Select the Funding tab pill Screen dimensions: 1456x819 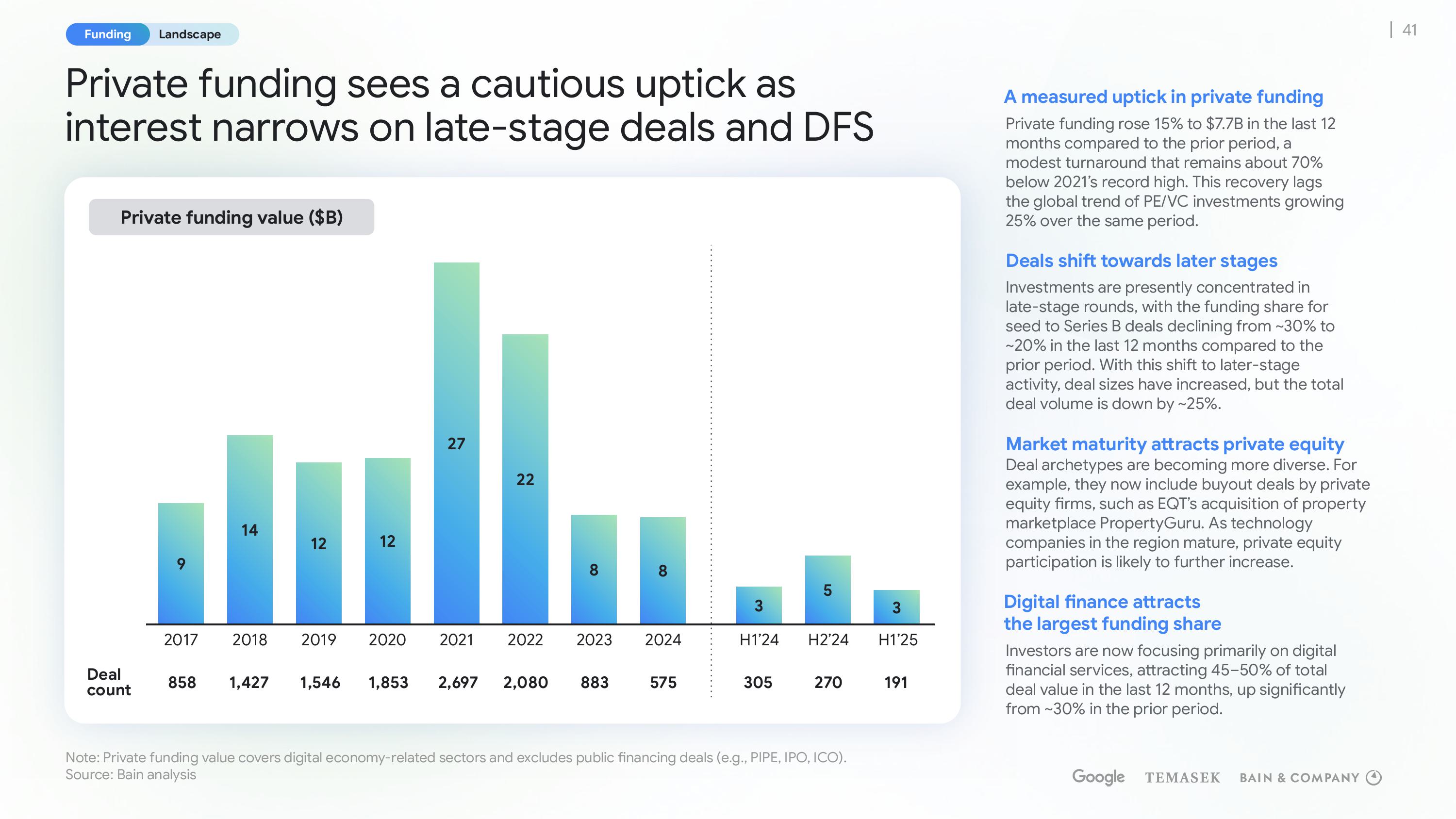click(107, 34)
